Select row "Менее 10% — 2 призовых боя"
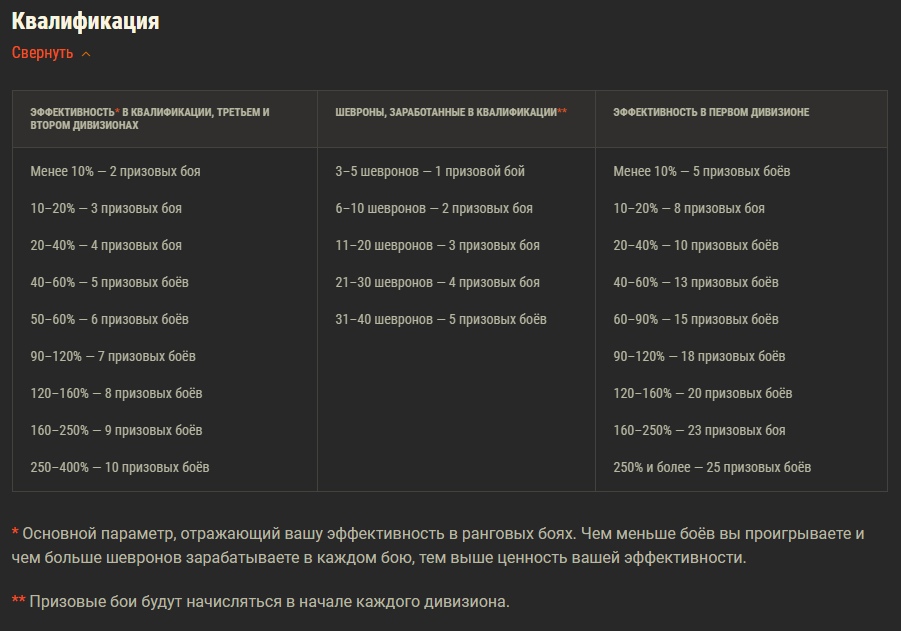 click(x=115, y=171)
